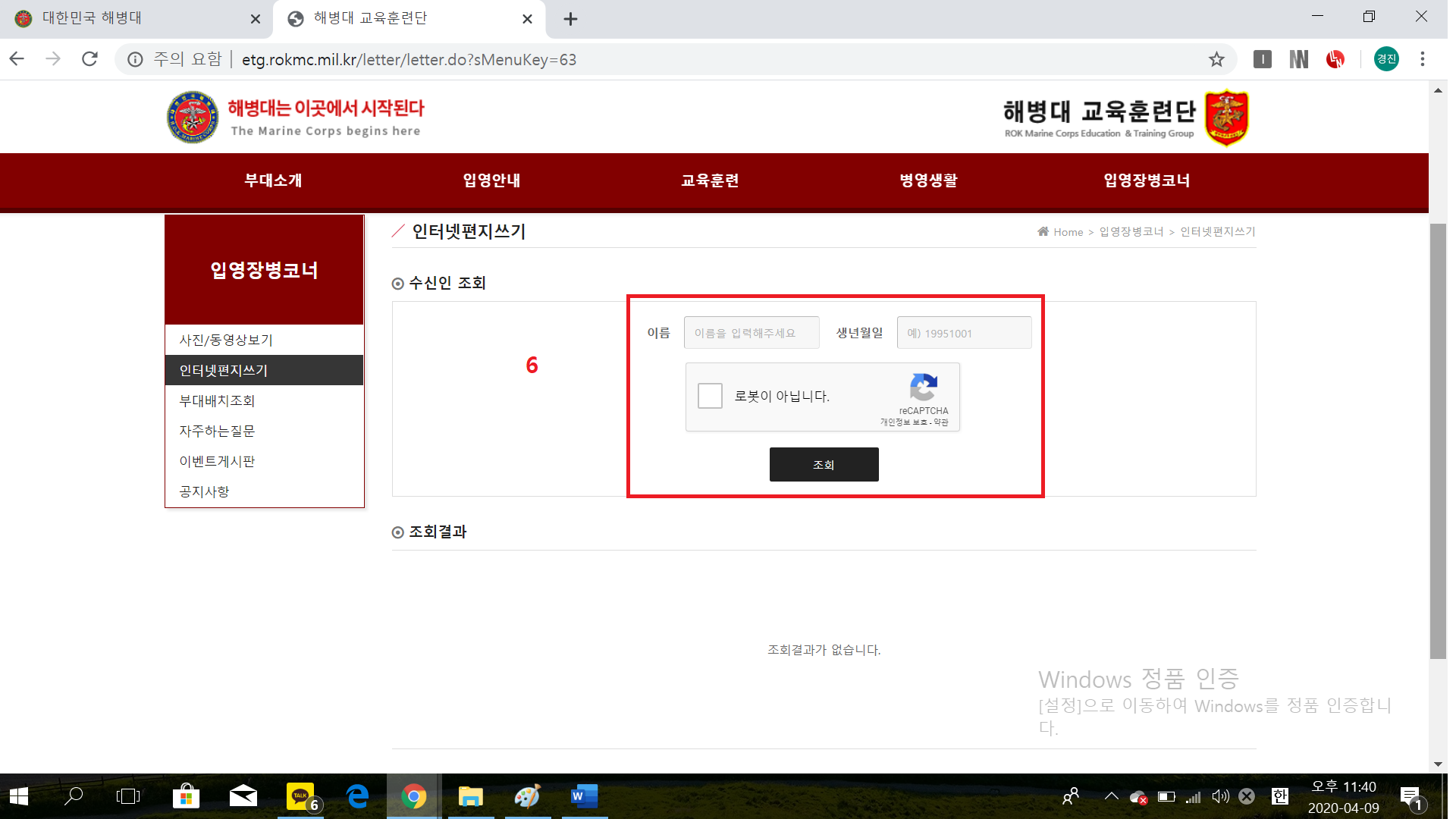This screenshot has width=1456, height=819.
Task: Reload the page with the refresh icon
Action: pyautogui.click(x=89, y=59)
